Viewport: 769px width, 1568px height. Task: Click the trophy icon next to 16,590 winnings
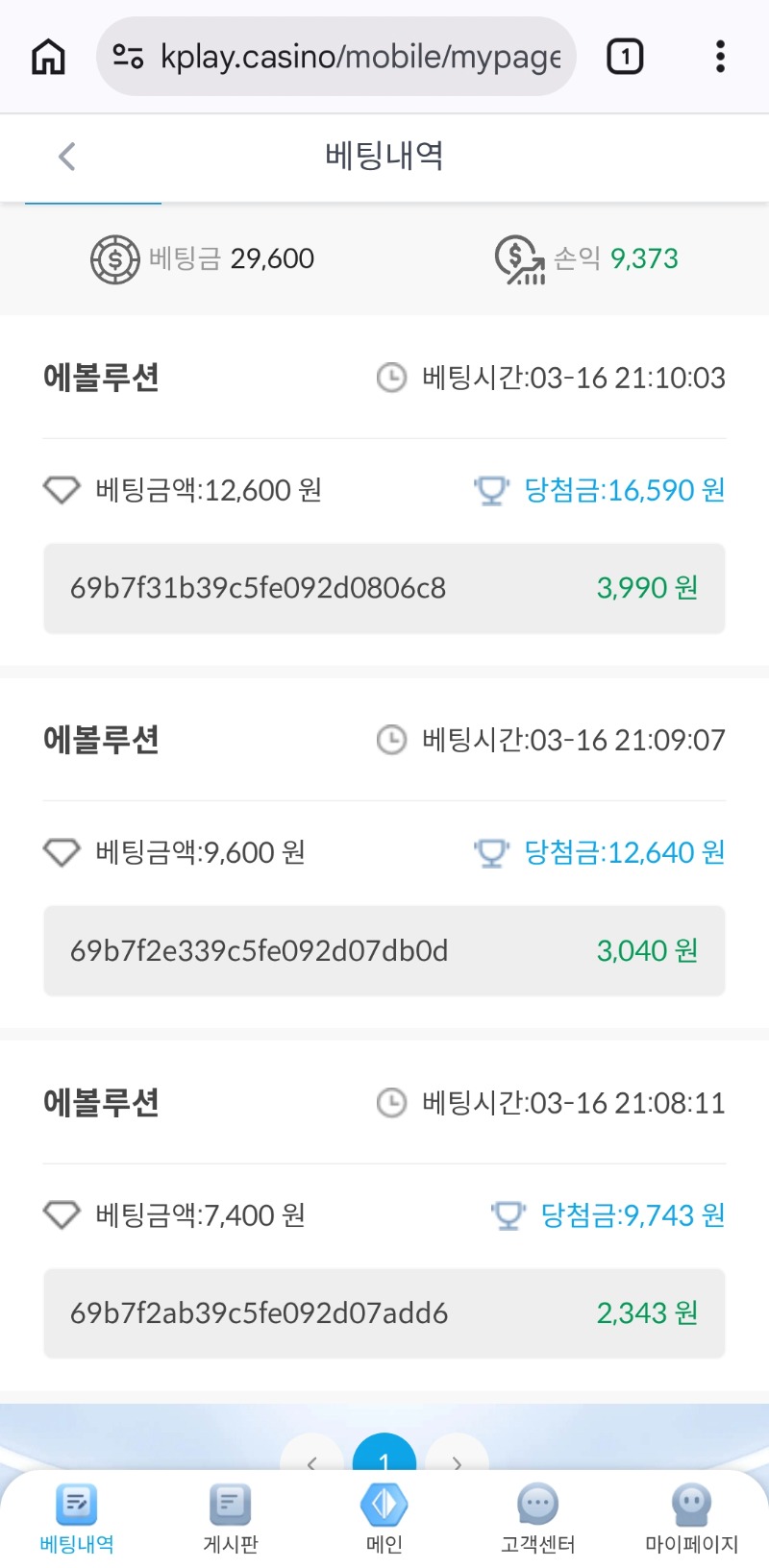point(491,491)
